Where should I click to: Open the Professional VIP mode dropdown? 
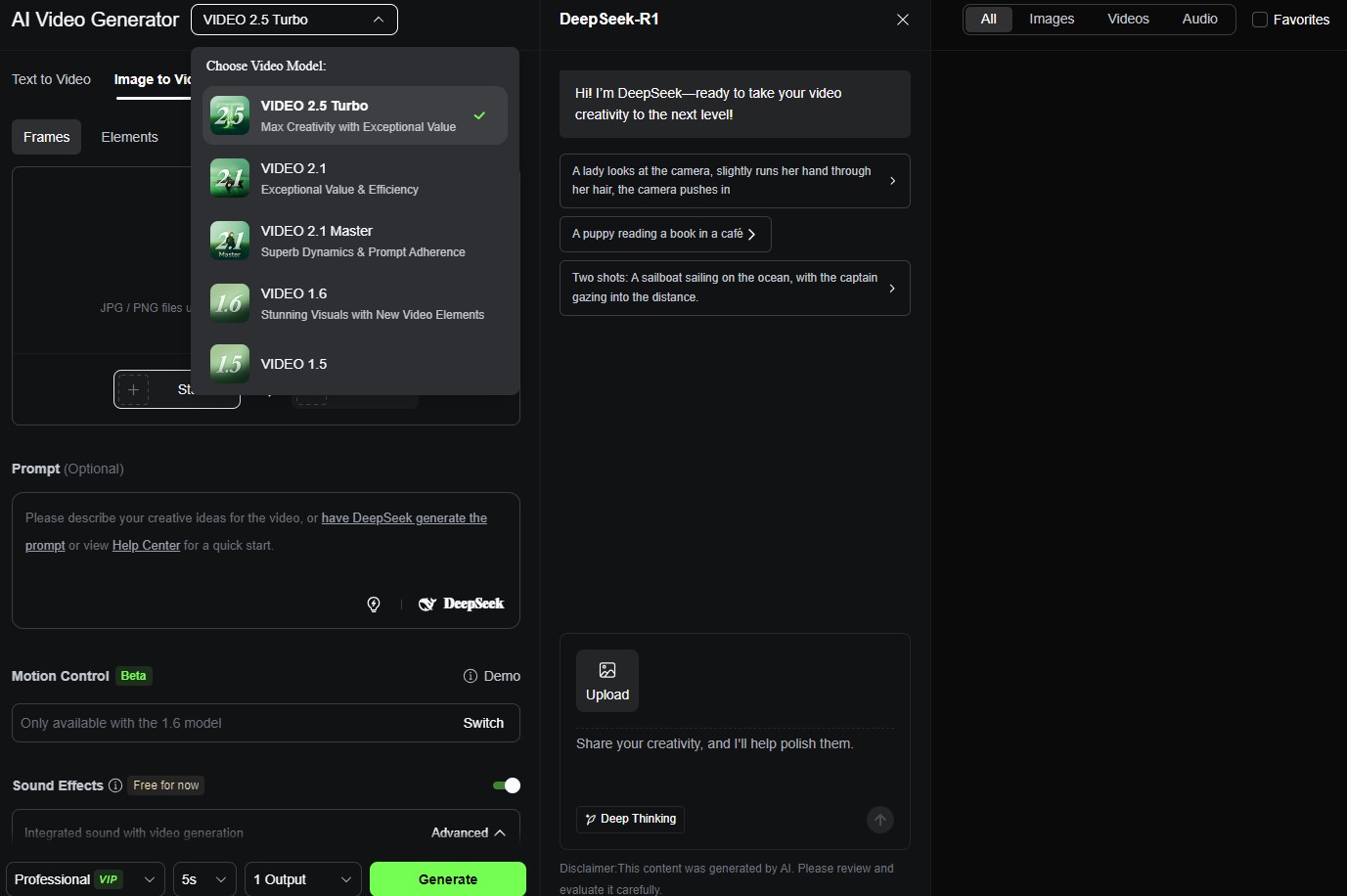click(x=84, y=879)
